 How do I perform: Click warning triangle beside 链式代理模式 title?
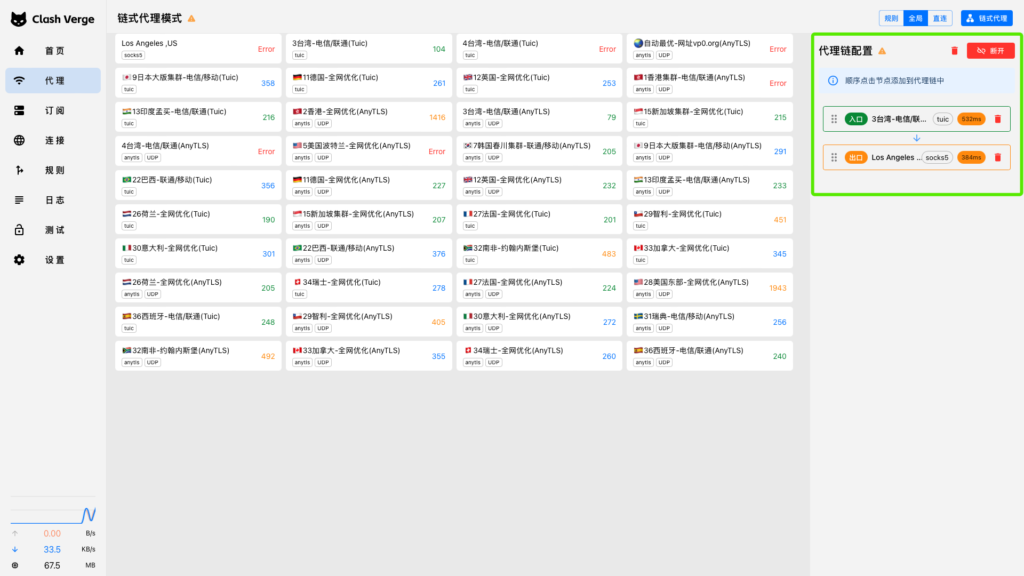[x=191, y=18]
